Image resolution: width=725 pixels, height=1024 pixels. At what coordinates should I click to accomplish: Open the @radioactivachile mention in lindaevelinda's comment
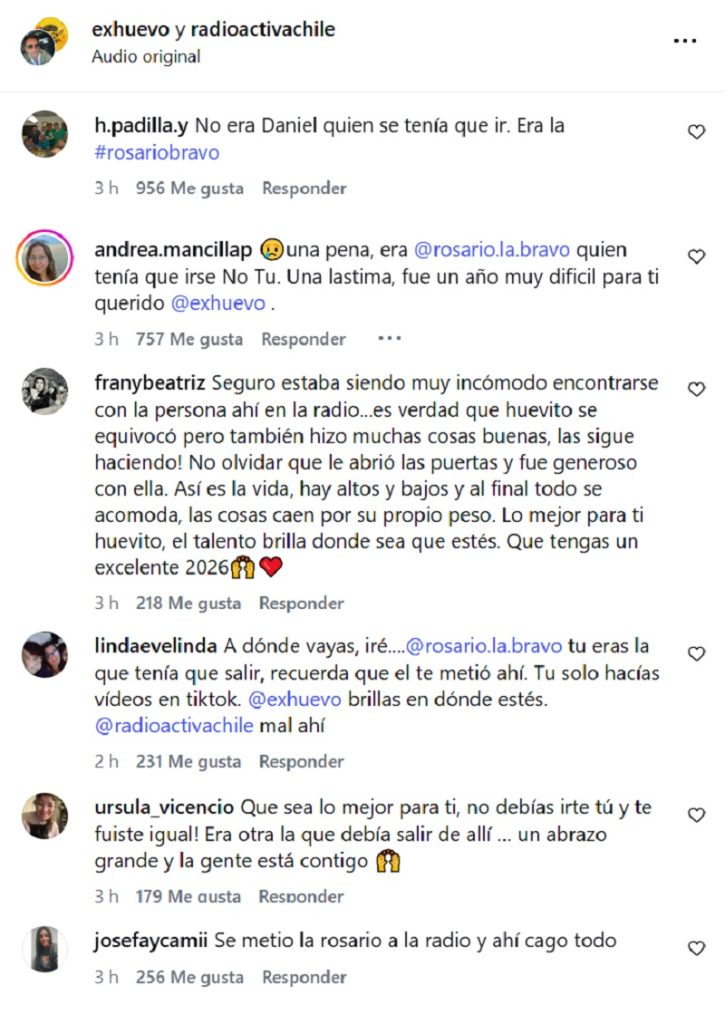coord(174,725)
